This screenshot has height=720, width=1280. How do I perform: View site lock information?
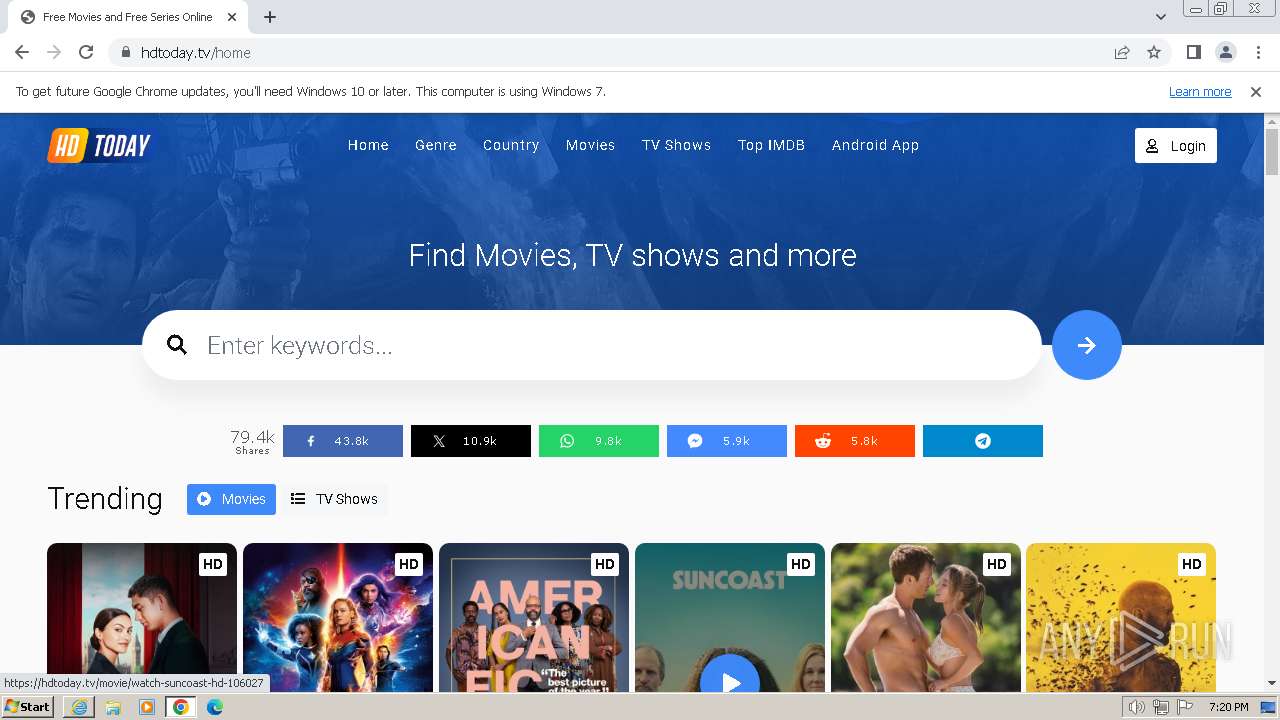(x=126, y=52)
